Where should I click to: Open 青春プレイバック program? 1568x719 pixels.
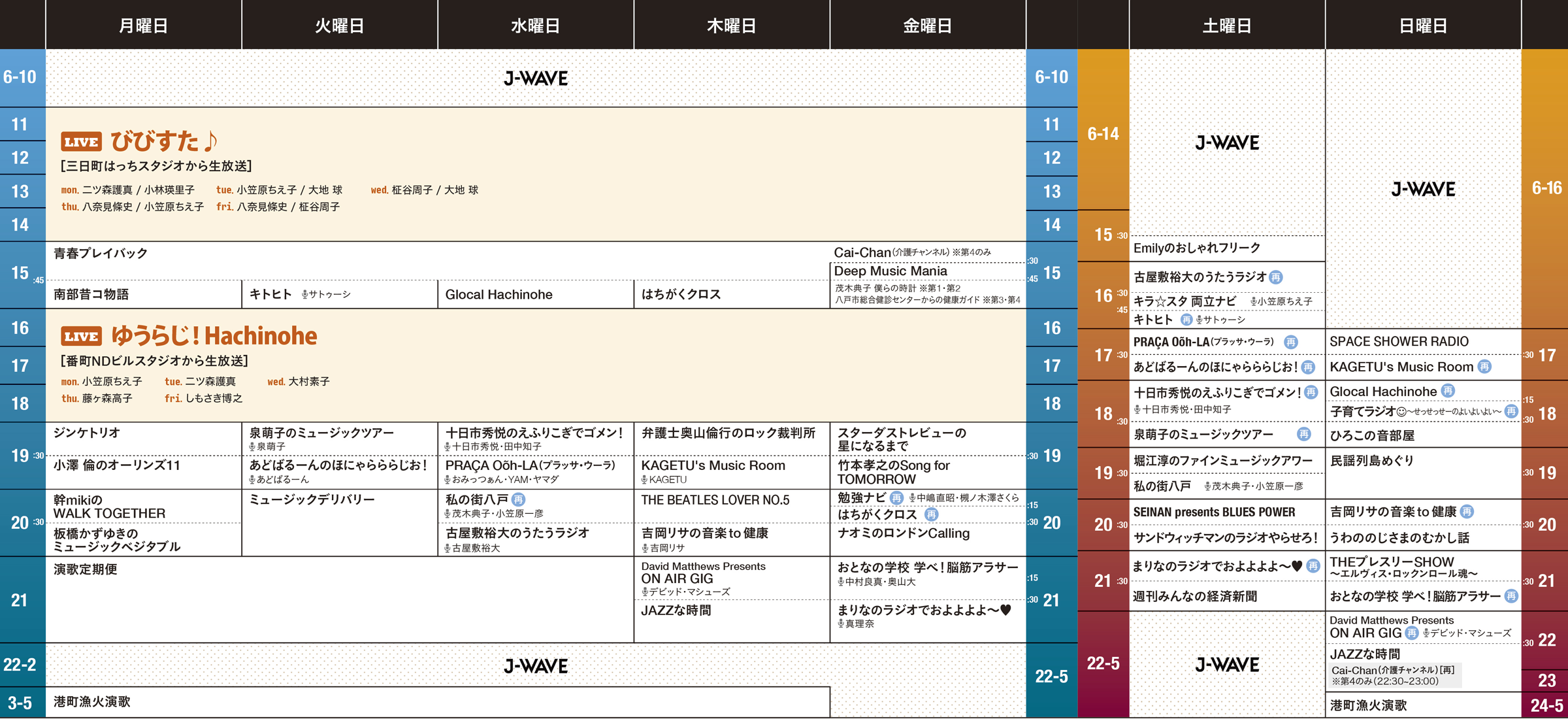[x=101, y=254]
